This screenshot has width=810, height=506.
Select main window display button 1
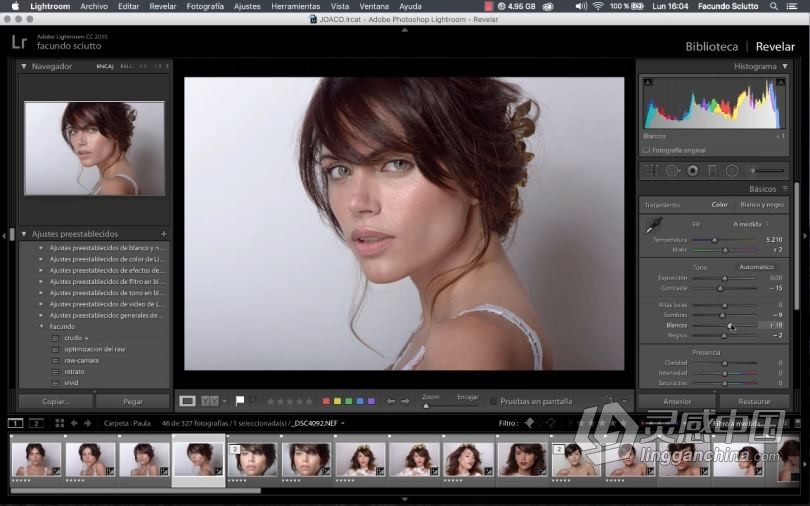point(15,423)
